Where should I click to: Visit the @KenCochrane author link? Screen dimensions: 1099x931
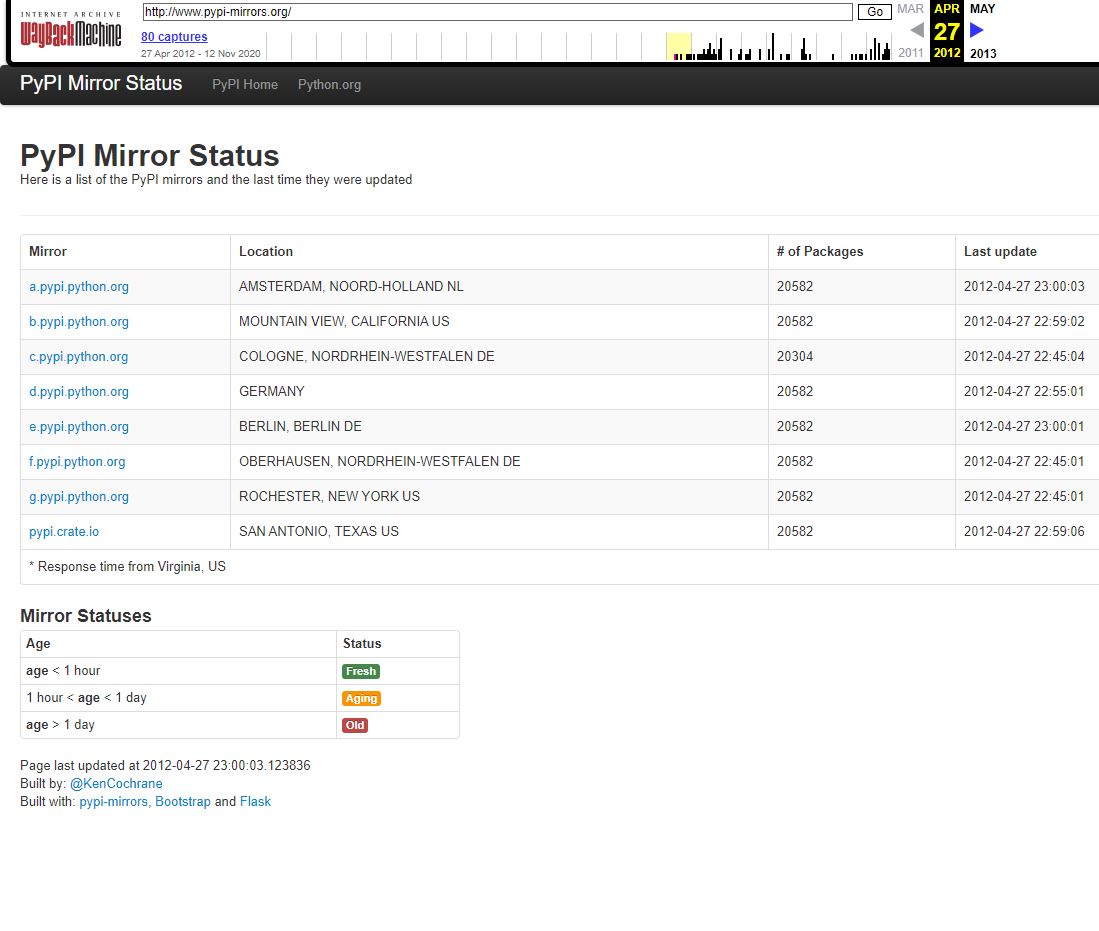[116, 784]
